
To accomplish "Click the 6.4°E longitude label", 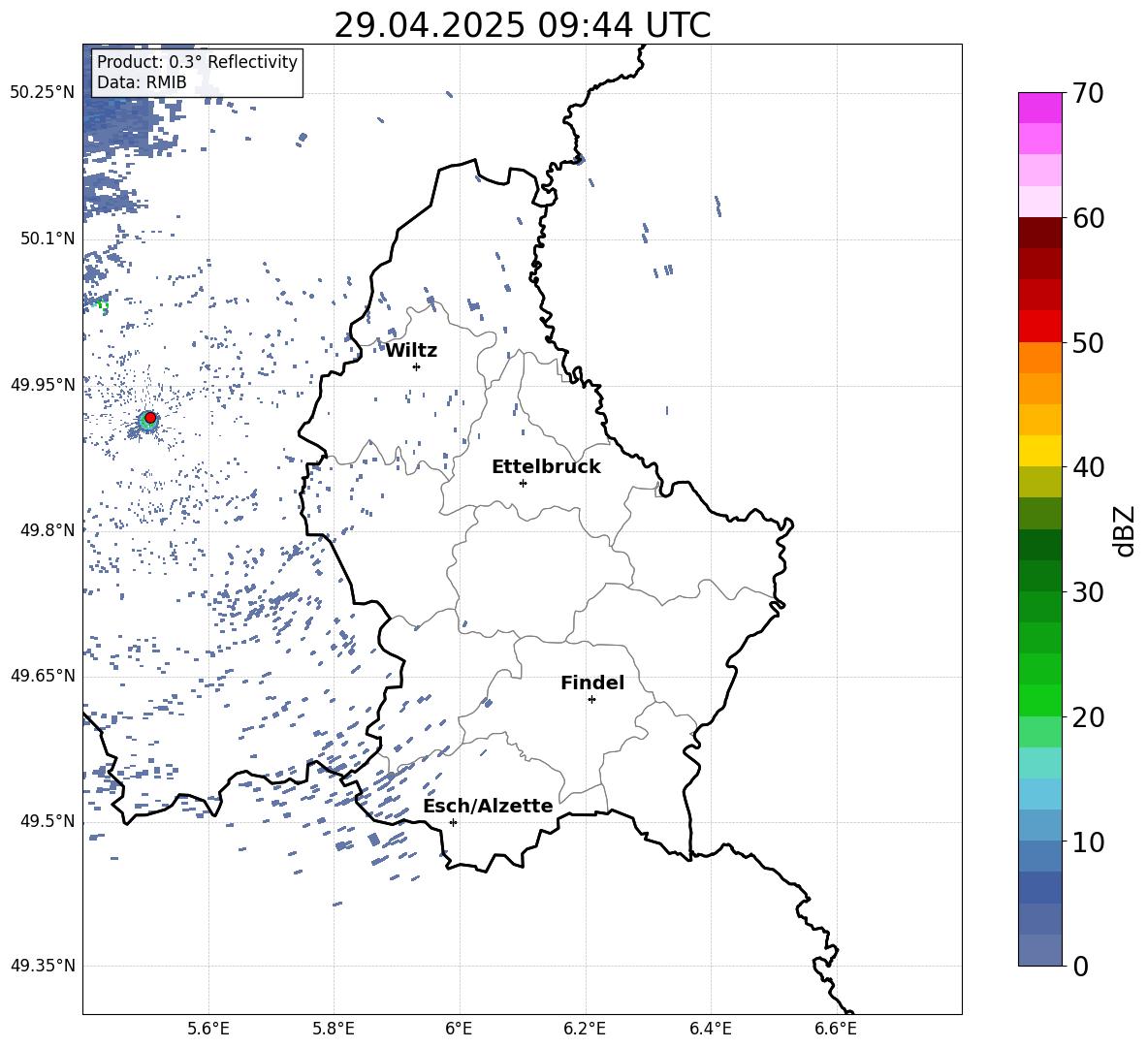I will point(710,1029).
